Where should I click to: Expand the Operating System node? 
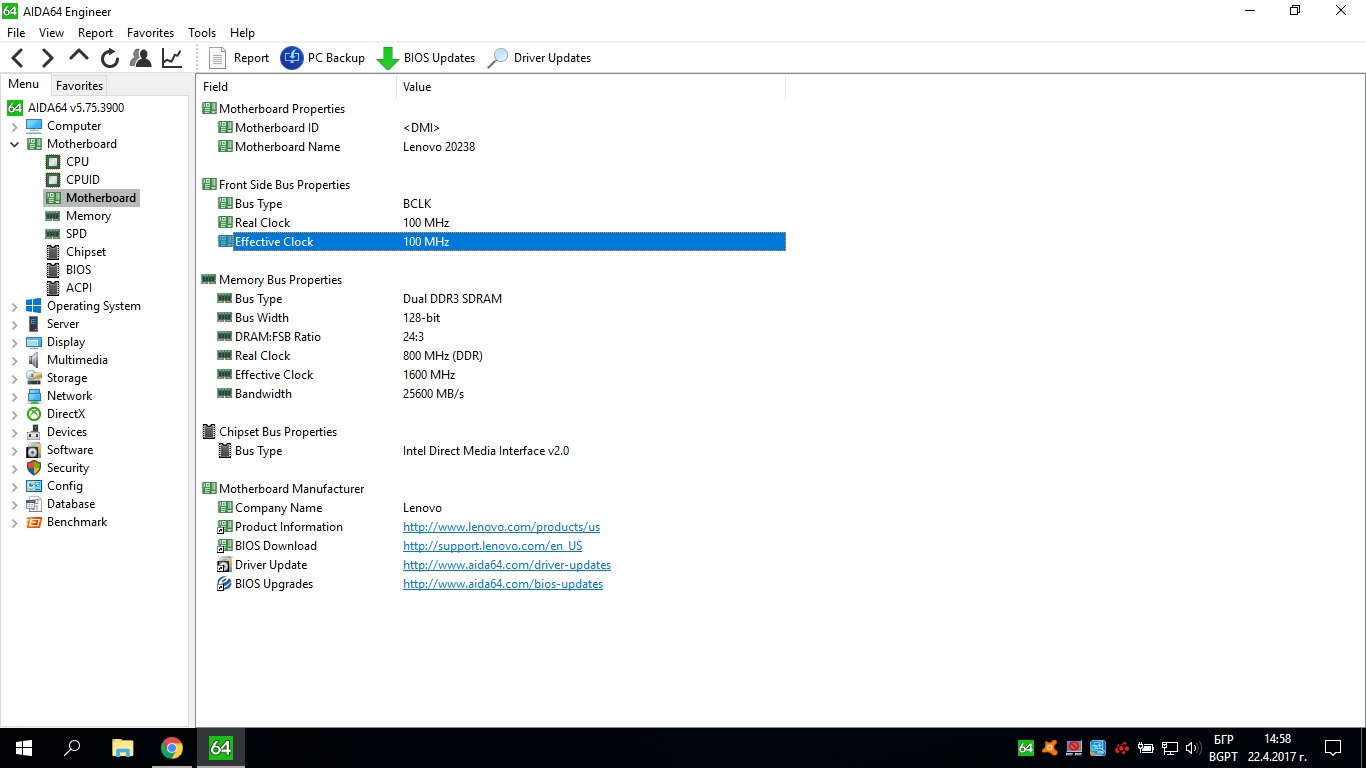click(x=14, y=306)
